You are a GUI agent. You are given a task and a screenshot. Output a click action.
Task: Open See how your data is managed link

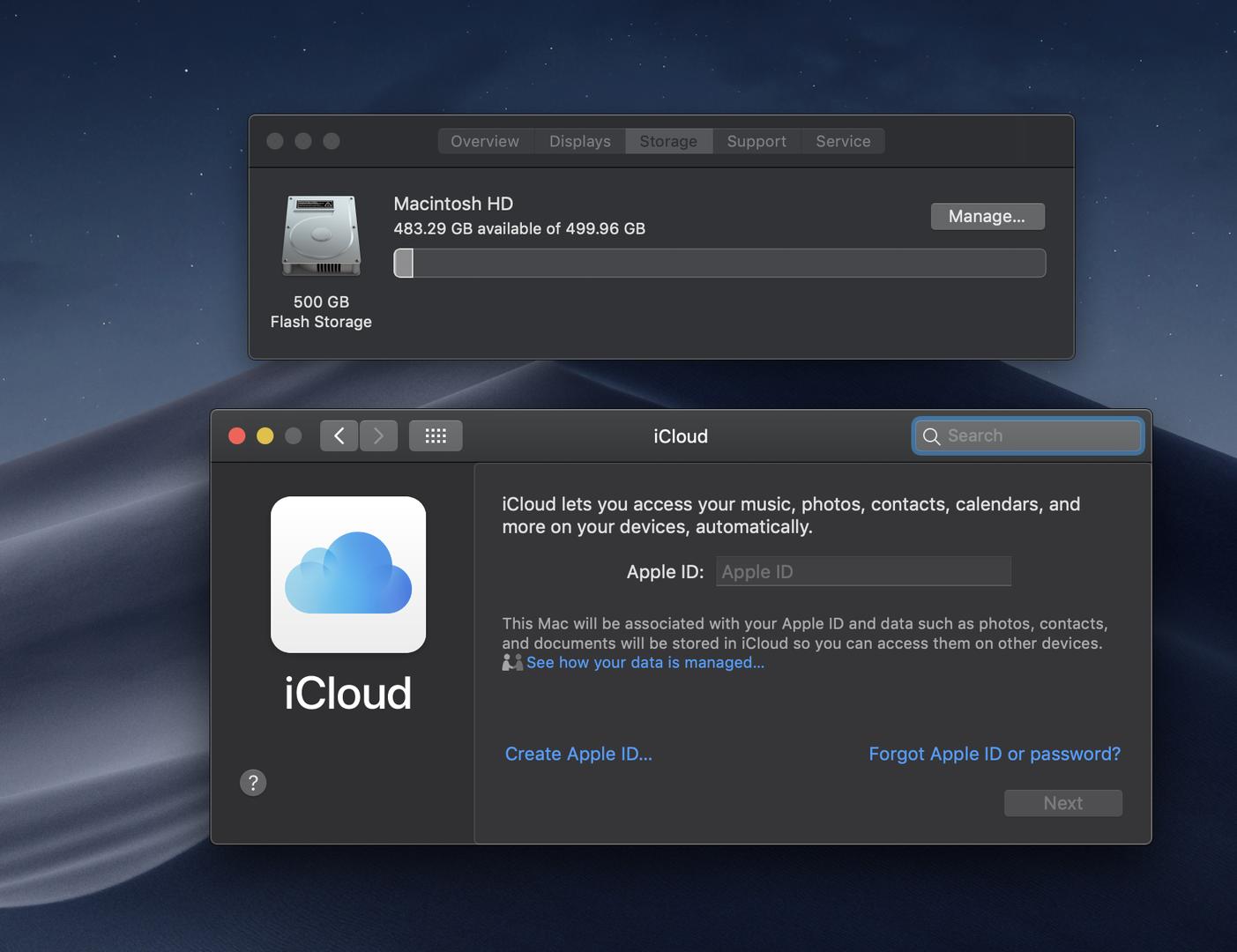645,662
